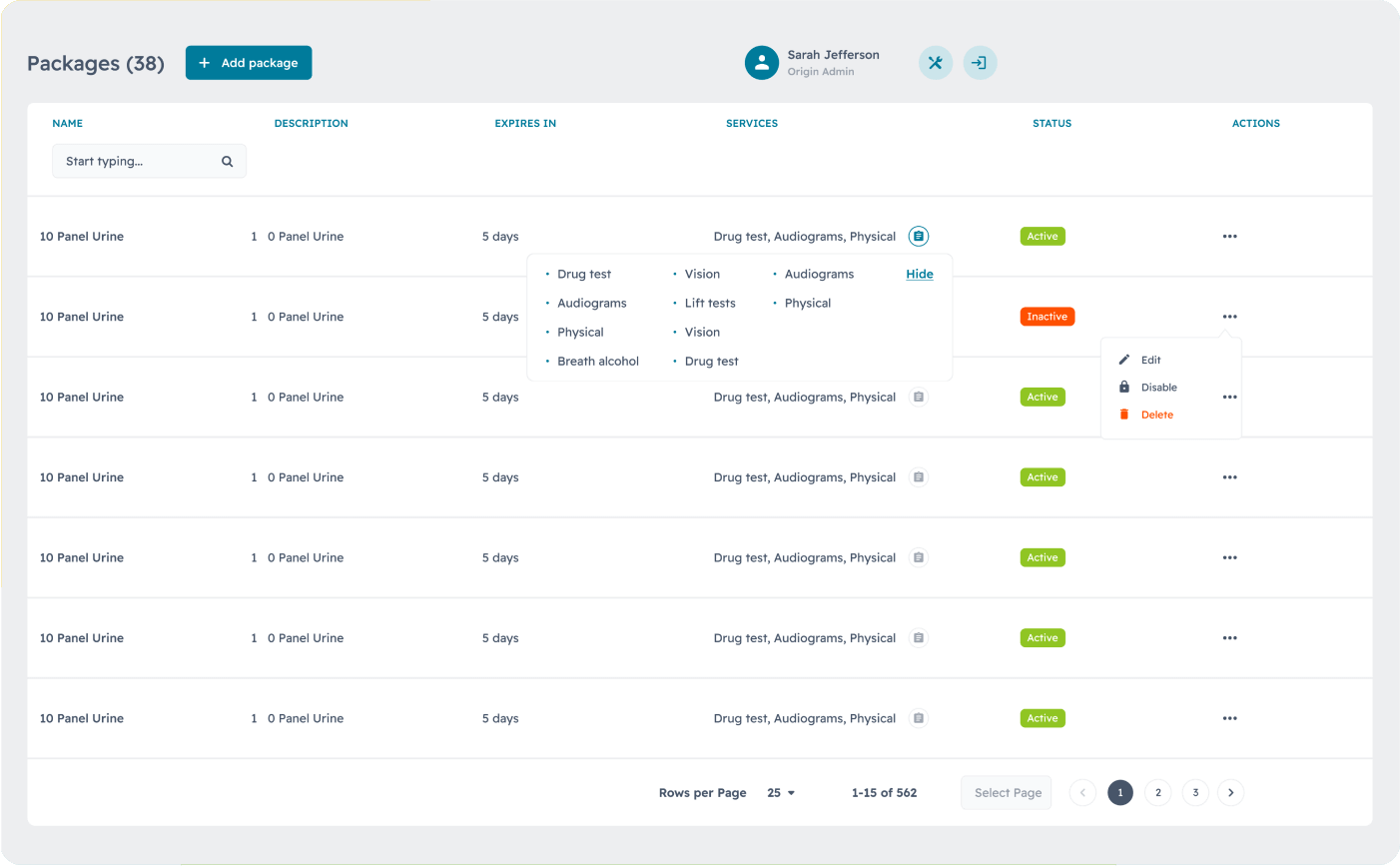This screenshot has width=1400, height=866.
Task: Click the Add package button
Action: point(249,63)
